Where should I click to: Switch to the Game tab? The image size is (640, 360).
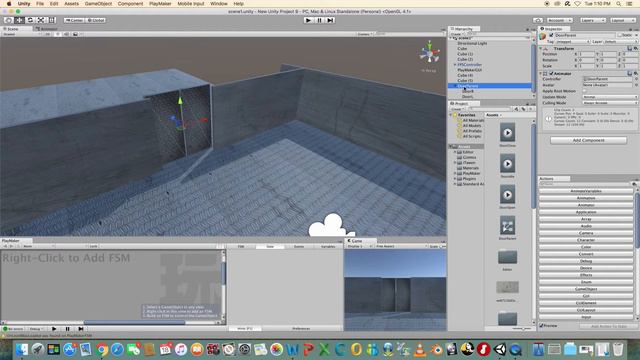point(356,241)
